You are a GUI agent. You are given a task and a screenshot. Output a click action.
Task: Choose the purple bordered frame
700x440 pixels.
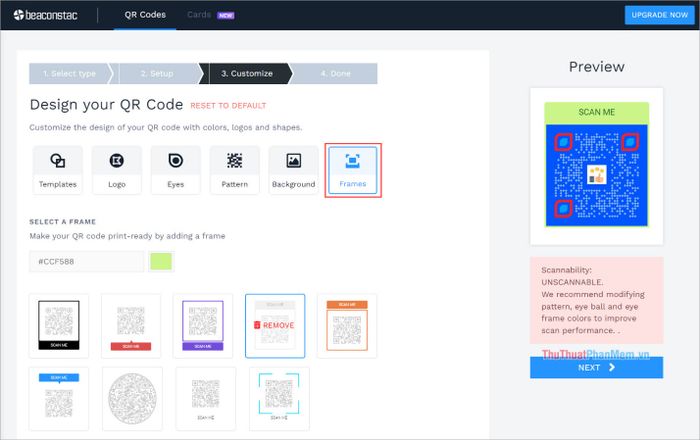203,326
